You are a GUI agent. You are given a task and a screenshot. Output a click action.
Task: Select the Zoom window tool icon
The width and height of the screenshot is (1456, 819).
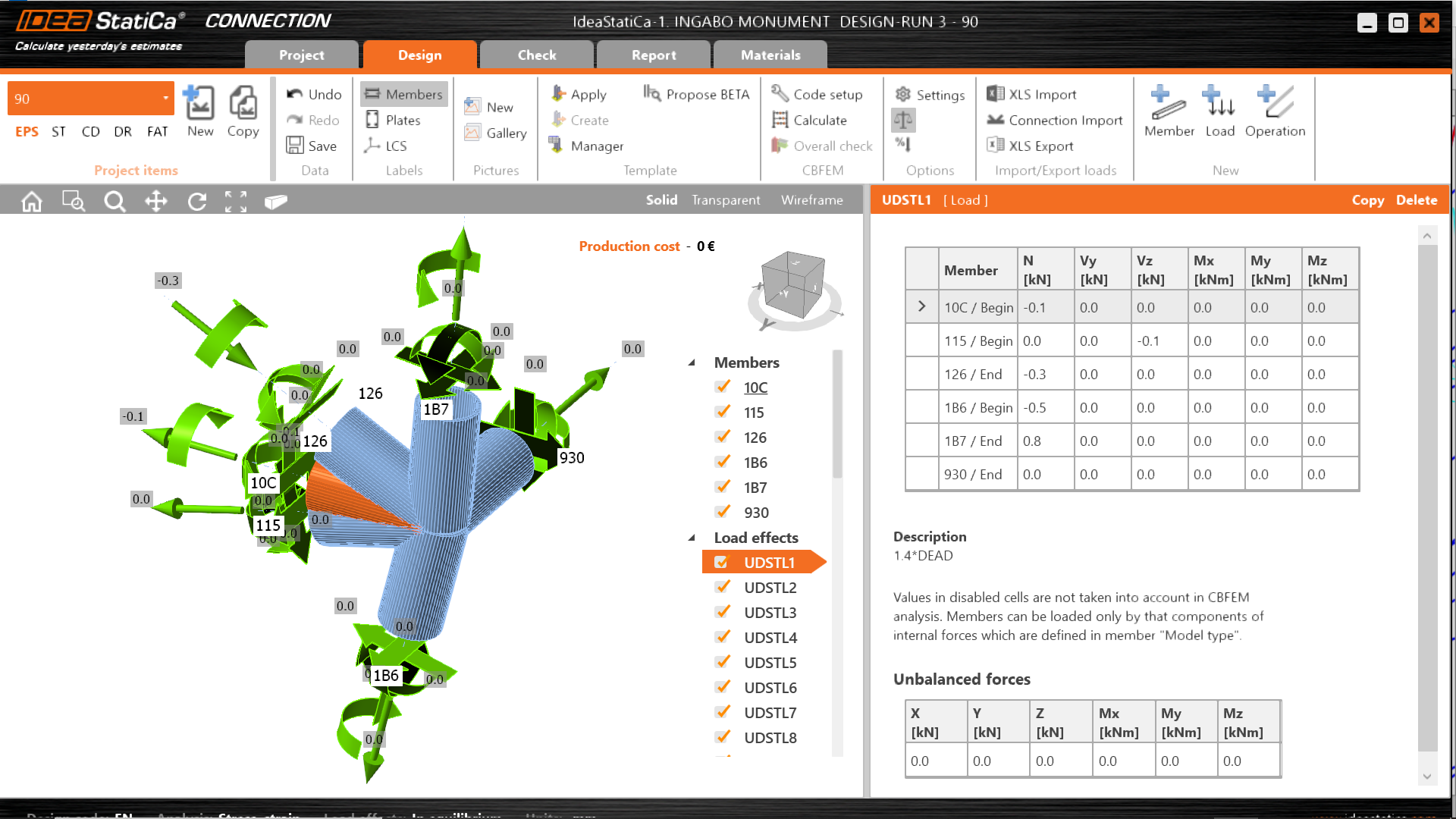[74, 201]
